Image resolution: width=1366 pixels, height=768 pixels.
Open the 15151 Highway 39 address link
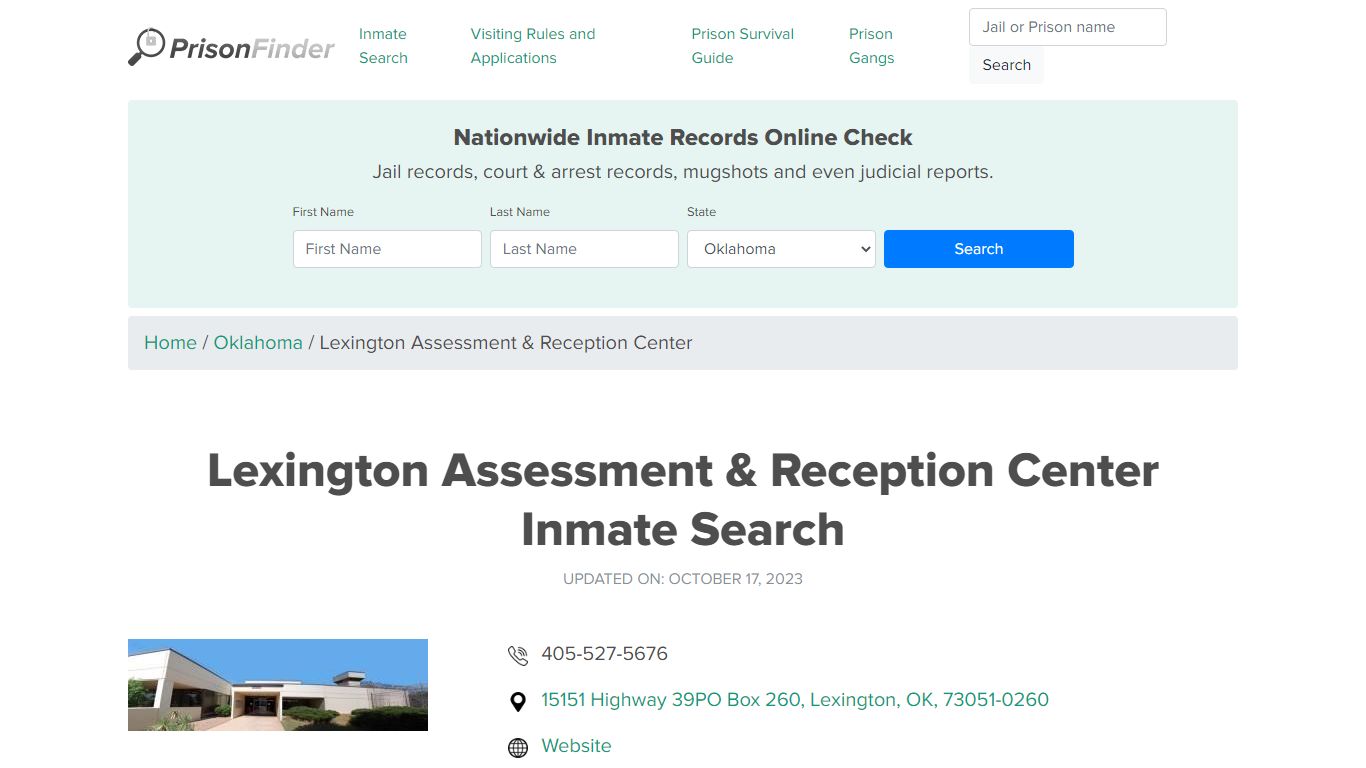click(x=795, y=700)
